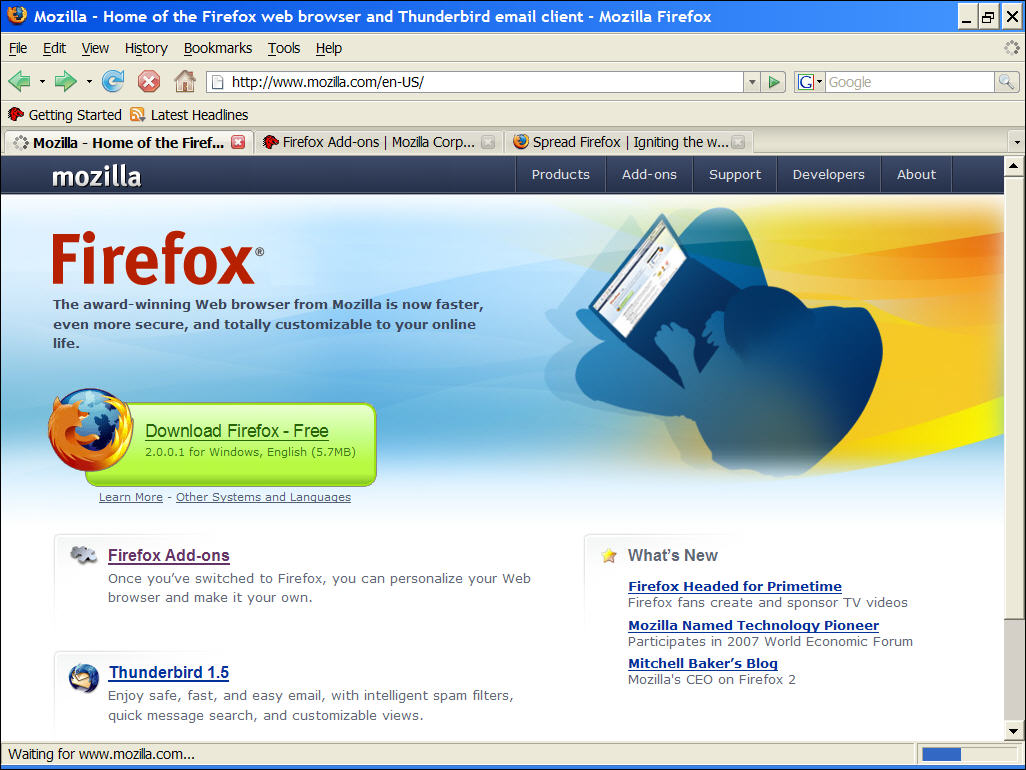Open the Help menu
Screen dimensions: 1026x770
328,48
